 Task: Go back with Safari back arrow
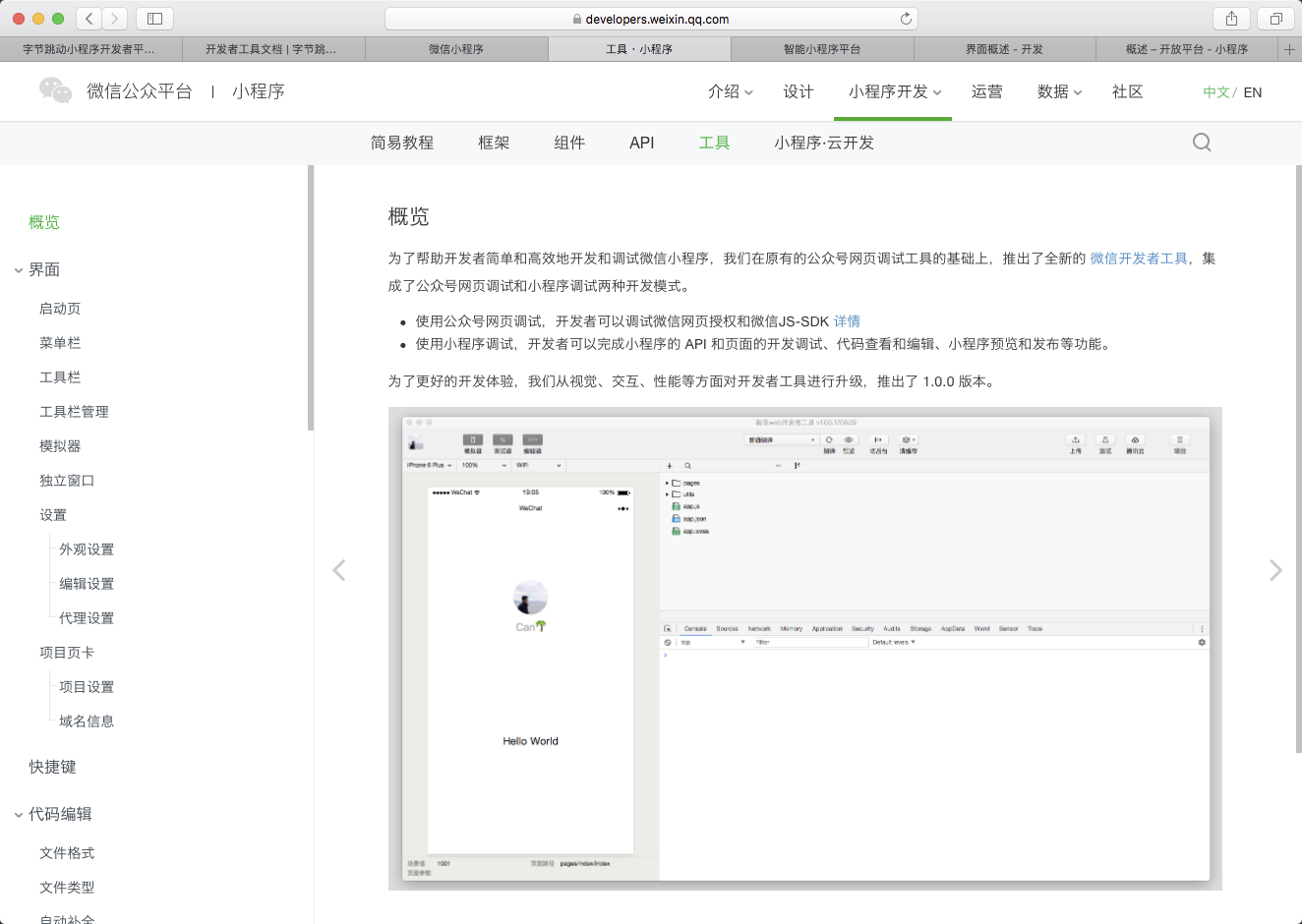(x=89, y=19)
